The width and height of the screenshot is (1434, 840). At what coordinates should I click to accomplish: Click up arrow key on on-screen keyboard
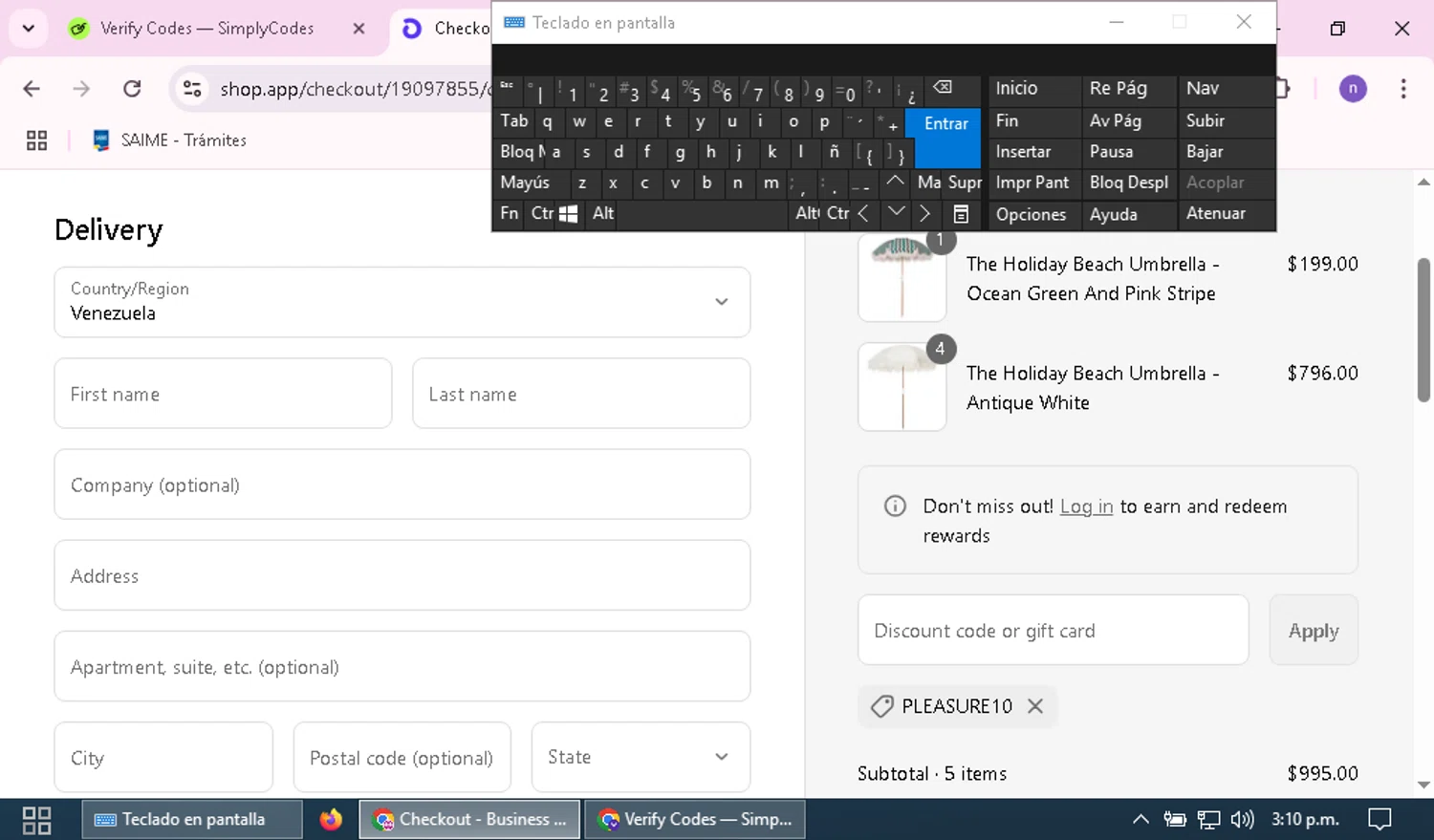[895, 182]
